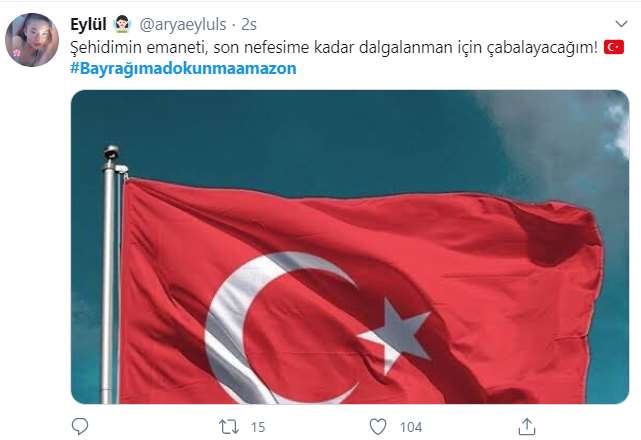Expand the tweet options chevron

[x=621, y=24]
